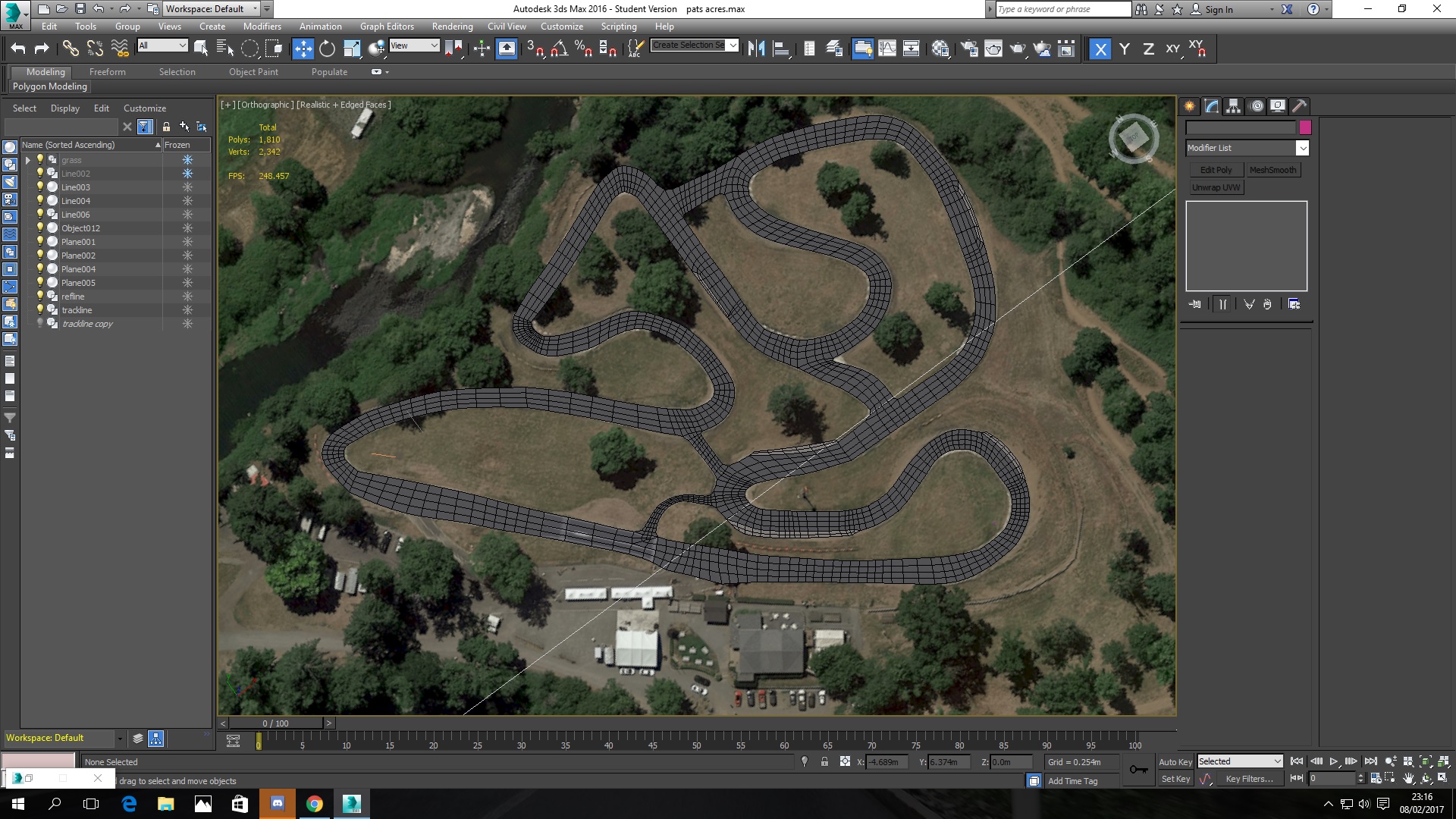Screen dimensions: 1456x819
Task: Open the Workspace Default dropdown
Action: [256, 9]
